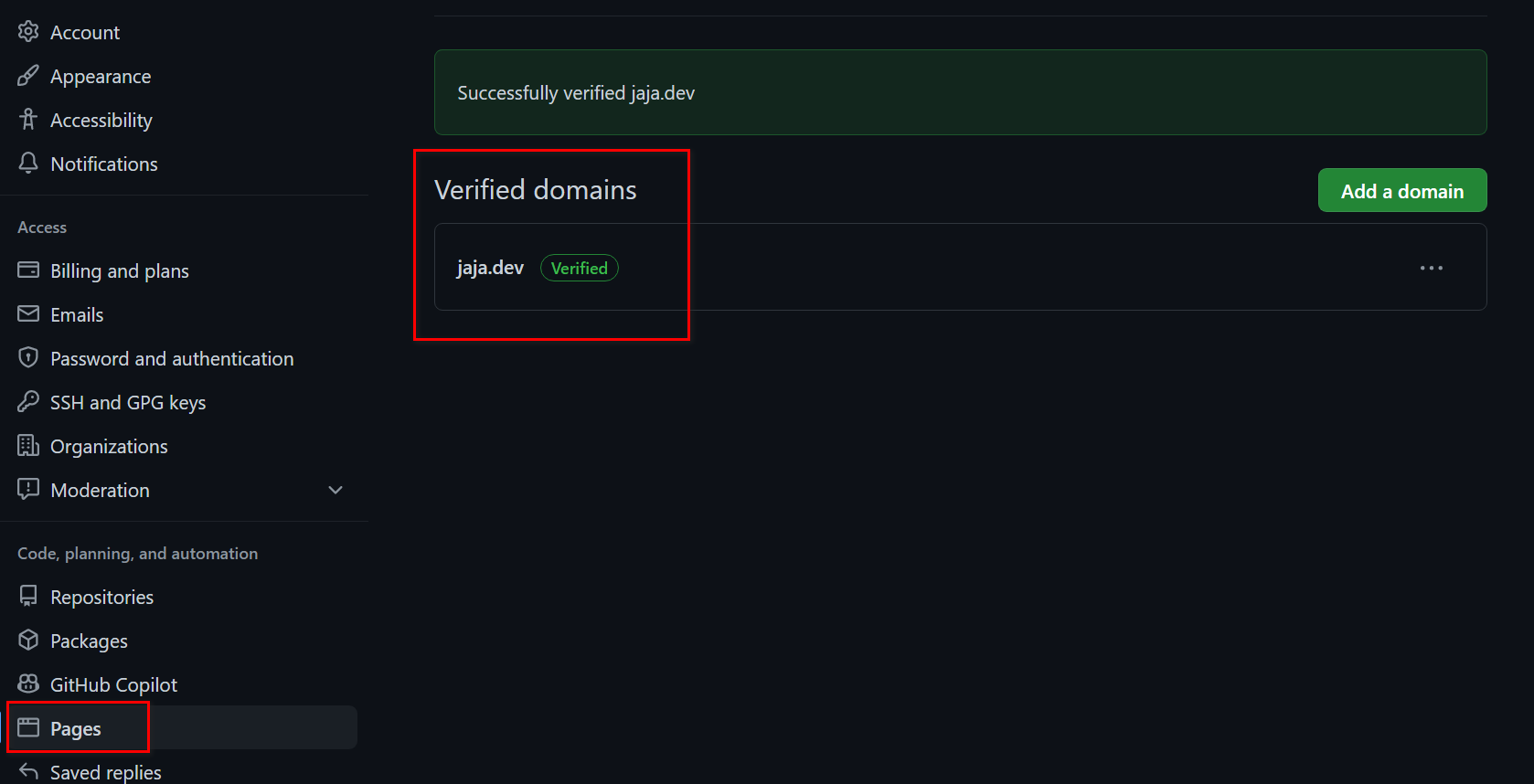
Task: Click the Password shield icon
Action: [28, 358]
